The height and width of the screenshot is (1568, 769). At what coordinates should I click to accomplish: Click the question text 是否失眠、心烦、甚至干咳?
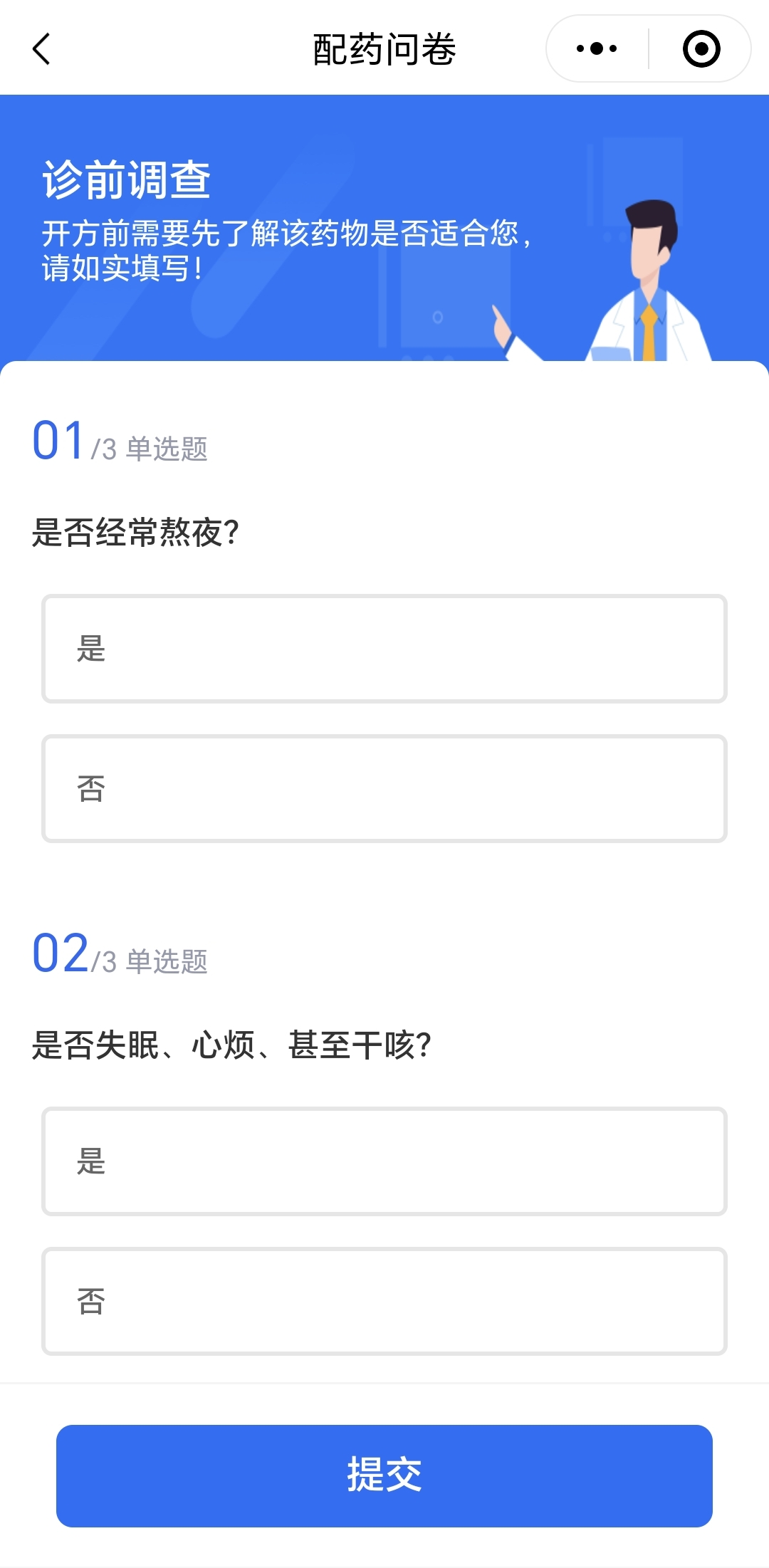[231, 1045]
